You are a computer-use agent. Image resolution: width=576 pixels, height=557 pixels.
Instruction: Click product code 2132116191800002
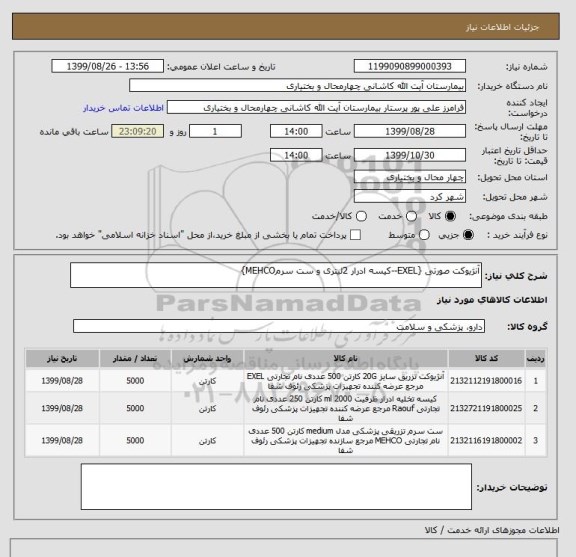point(486,440)
